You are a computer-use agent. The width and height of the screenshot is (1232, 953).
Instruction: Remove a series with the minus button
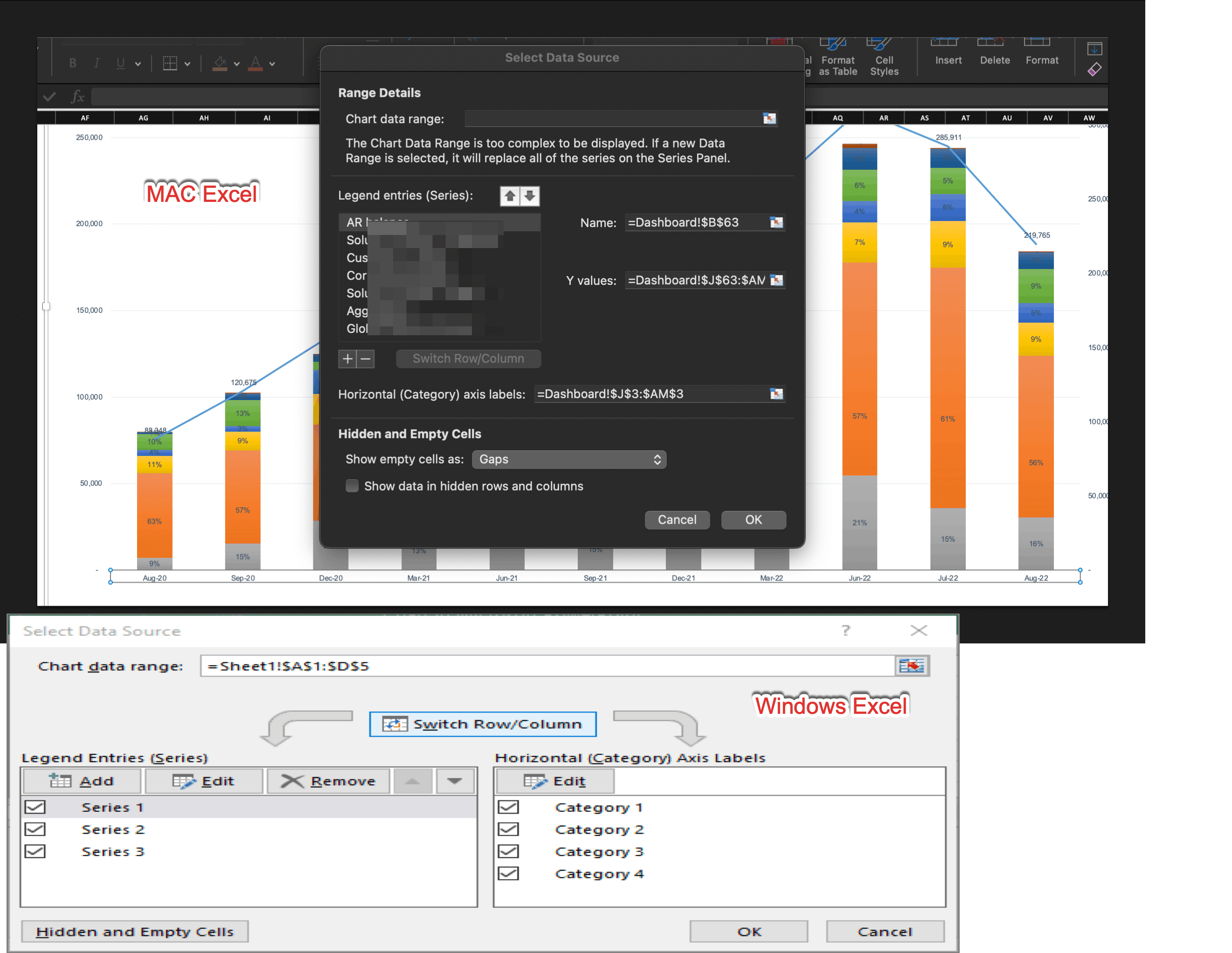[366, 359]
